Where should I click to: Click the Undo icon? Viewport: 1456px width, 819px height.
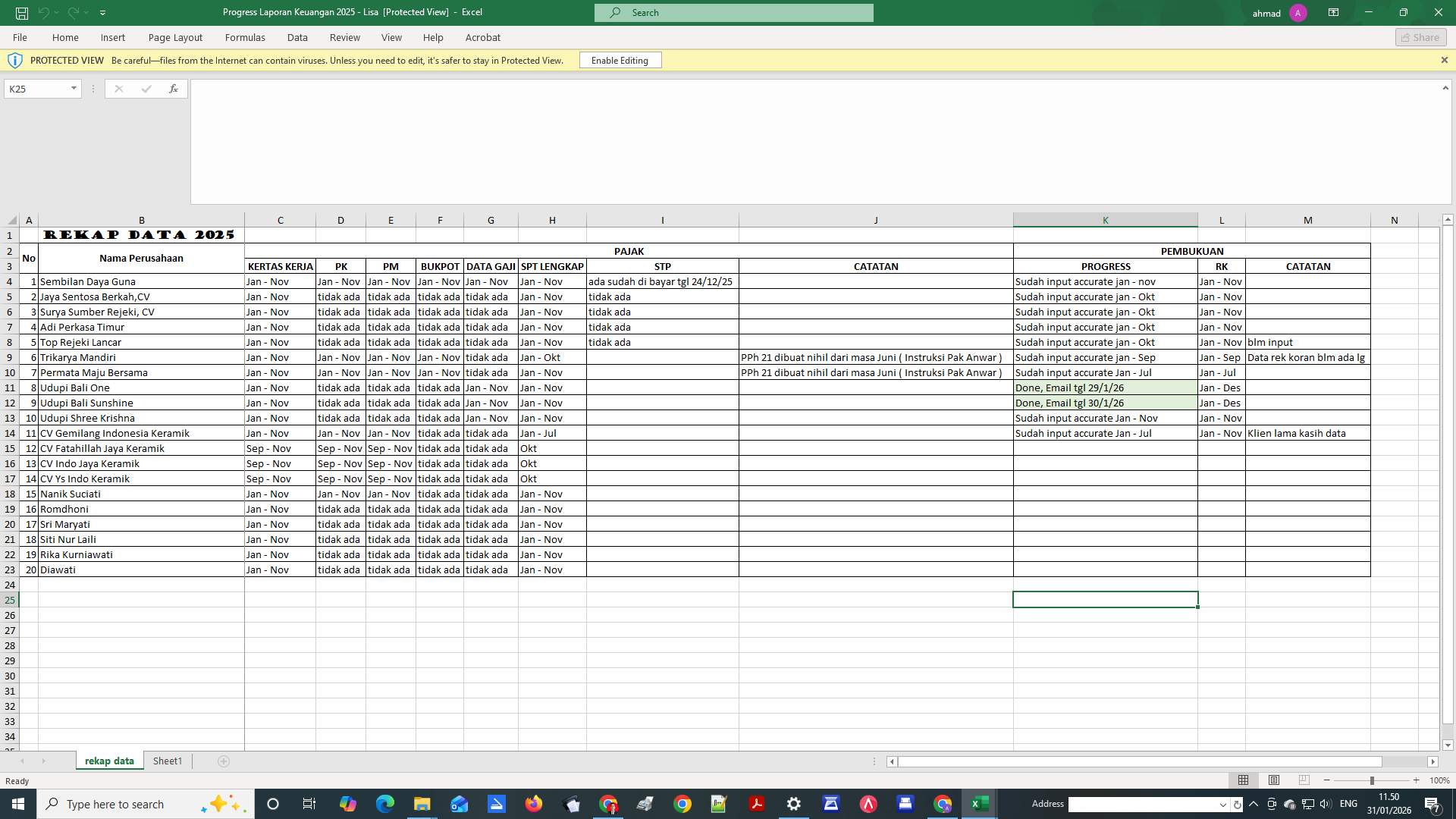coord(43,12)
